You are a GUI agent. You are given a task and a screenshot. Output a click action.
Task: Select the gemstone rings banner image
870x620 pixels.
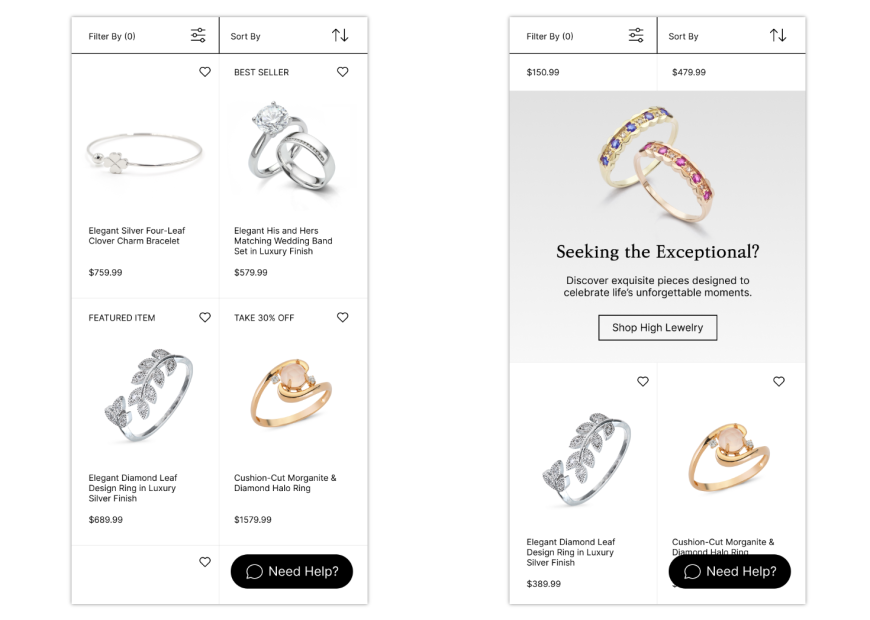pyautogui.click(x=656, y=160)
